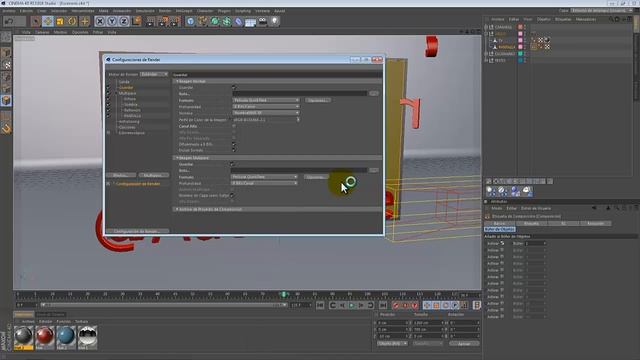Click Play Forwards in the timeline

click(351, 305)
